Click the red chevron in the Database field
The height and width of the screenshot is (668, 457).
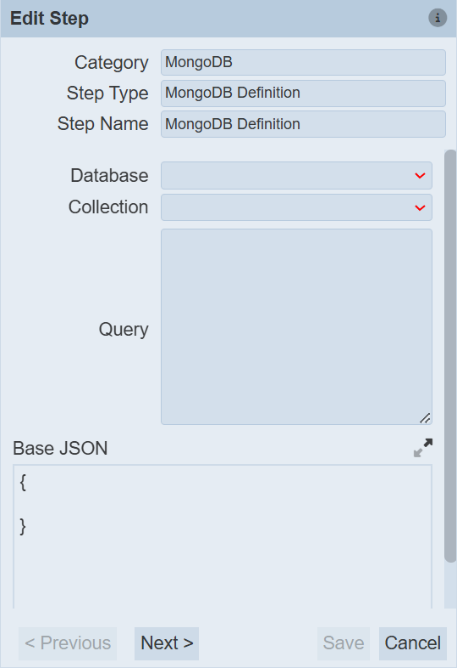(x=420, y=176)
